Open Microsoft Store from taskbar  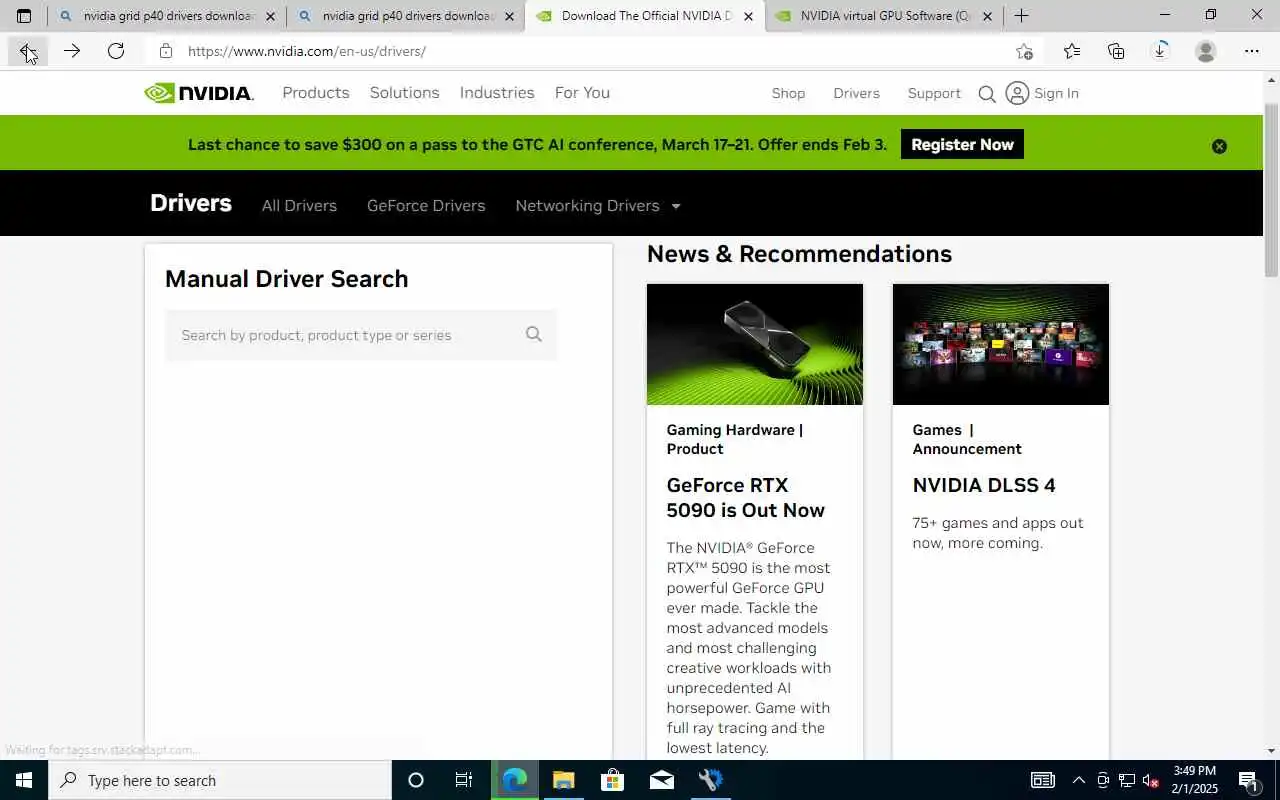pyautogui.click(x=612, y=780)
